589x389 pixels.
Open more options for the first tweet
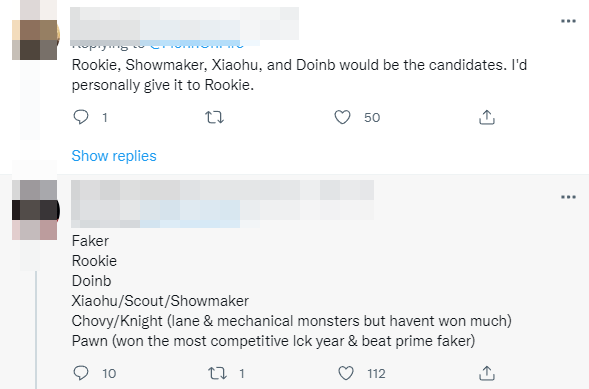[x=568, y=21]
